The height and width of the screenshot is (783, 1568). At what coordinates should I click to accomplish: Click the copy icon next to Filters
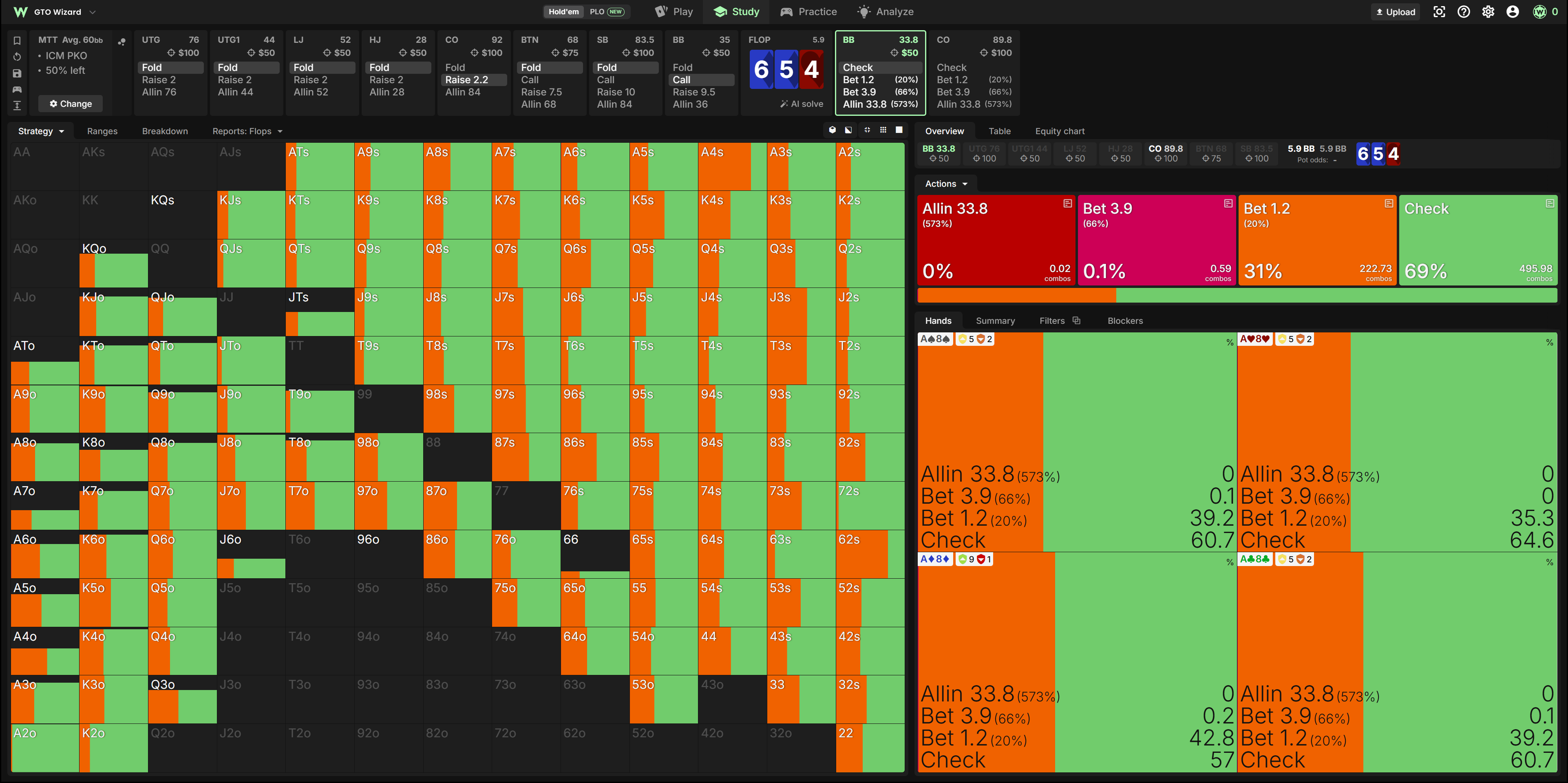pyautogui.click(x=1076, y=320)
